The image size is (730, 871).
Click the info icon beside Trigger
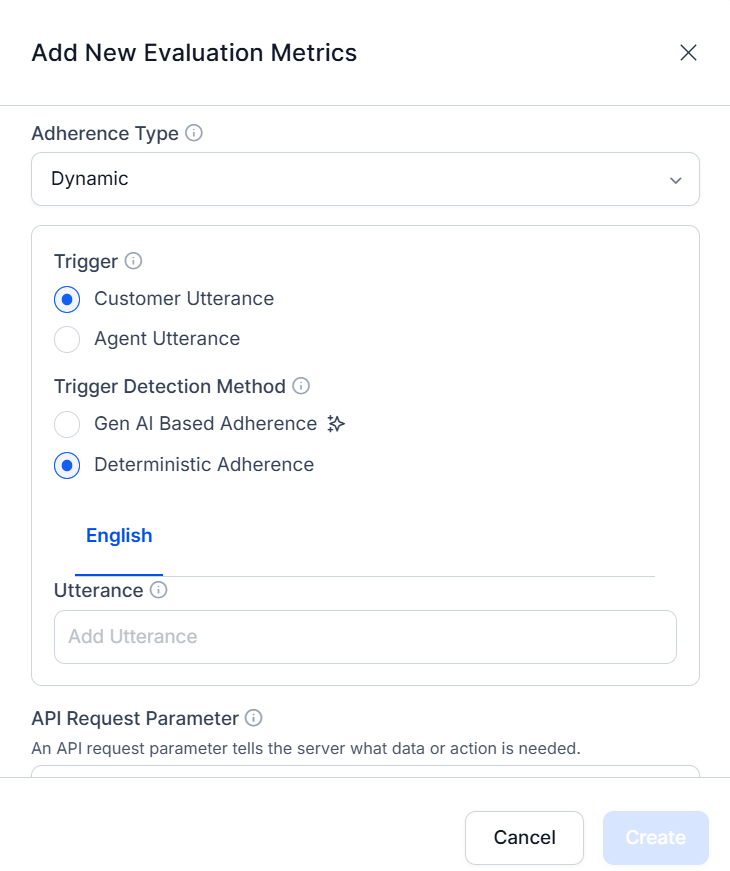tap(133, 261)
